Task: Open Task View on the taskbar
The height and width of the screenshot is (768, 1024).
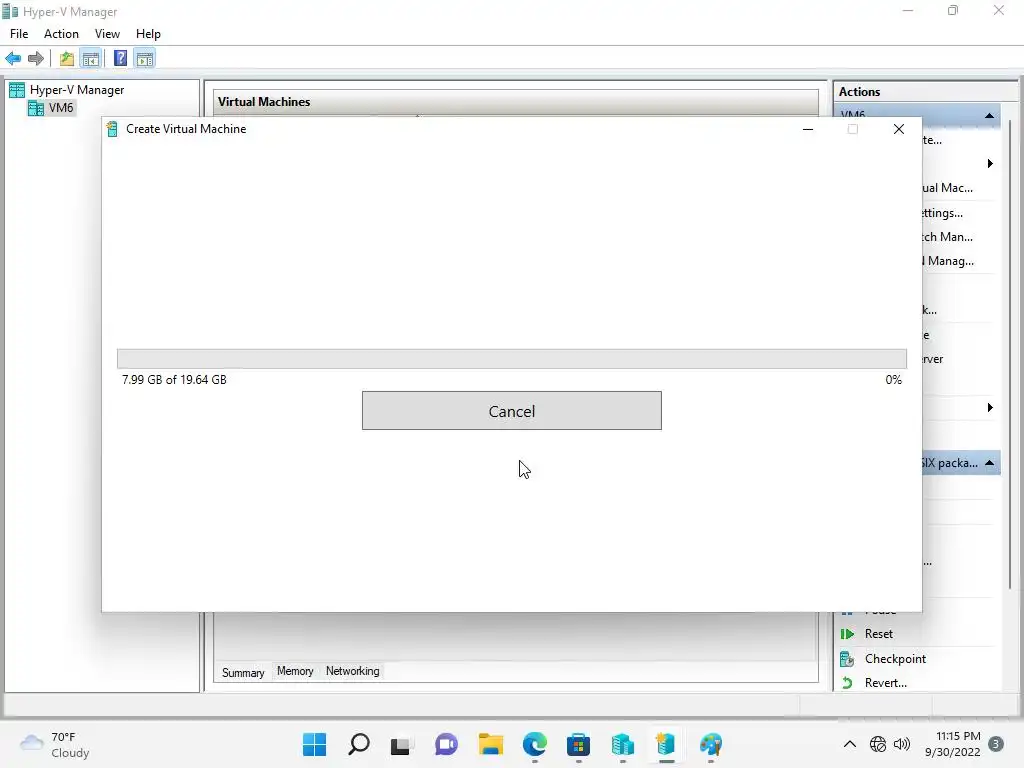Action: pos(402,744)
